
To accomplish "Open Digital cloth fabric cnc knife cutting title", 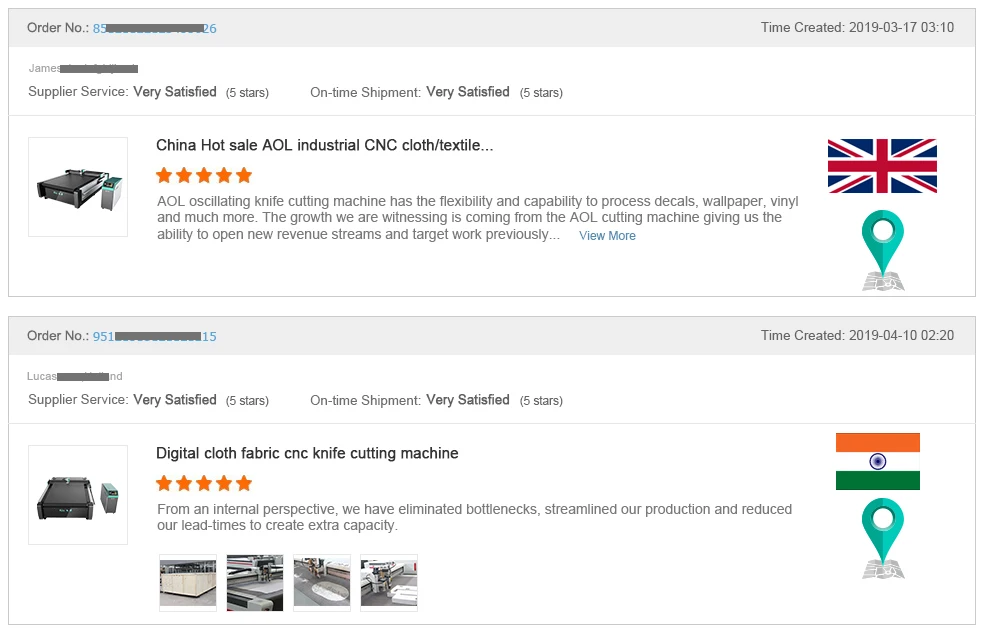I will (307, 453).
